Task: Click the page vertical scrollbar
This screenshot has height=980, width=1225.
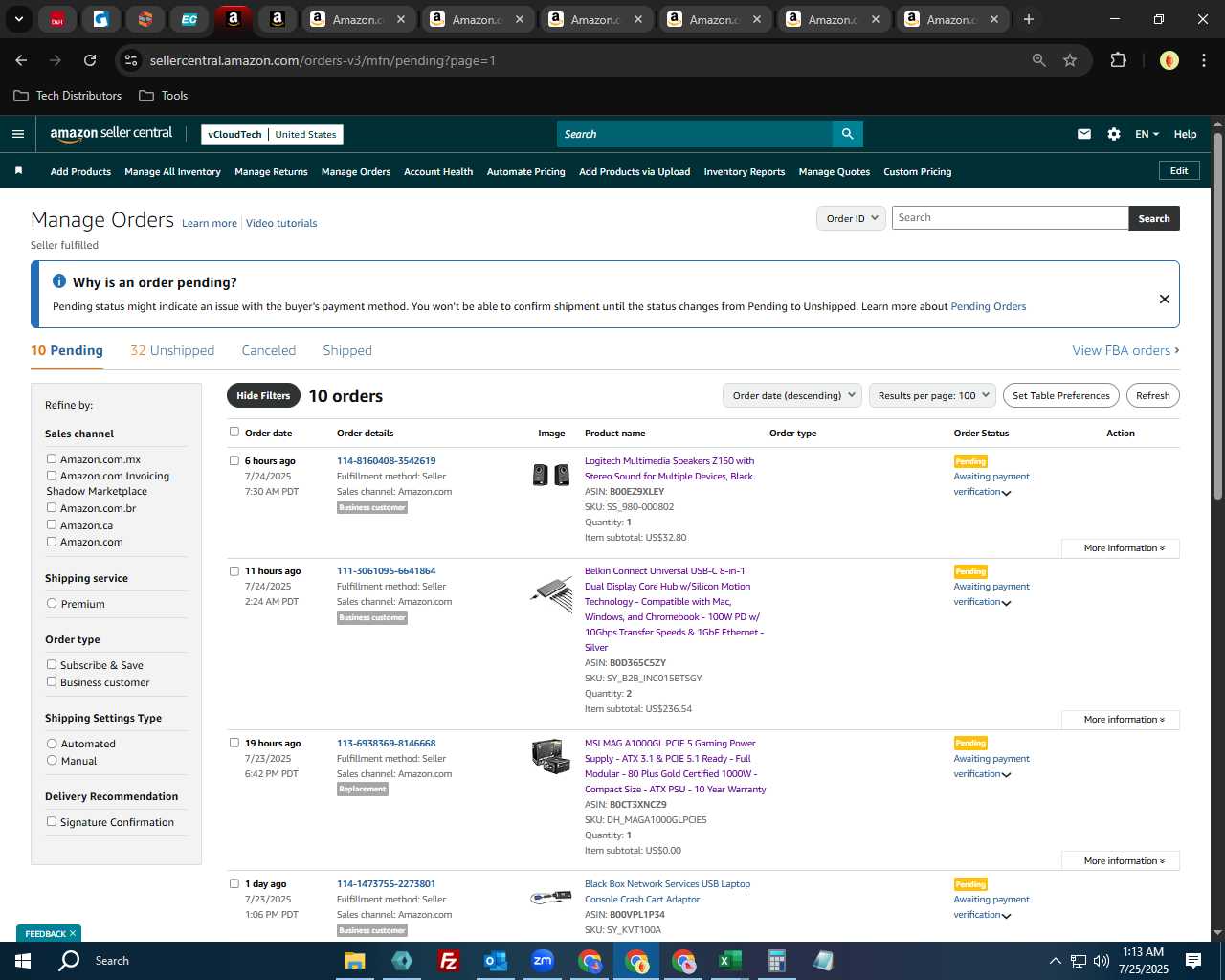Action: click(x=1217, y=316)
